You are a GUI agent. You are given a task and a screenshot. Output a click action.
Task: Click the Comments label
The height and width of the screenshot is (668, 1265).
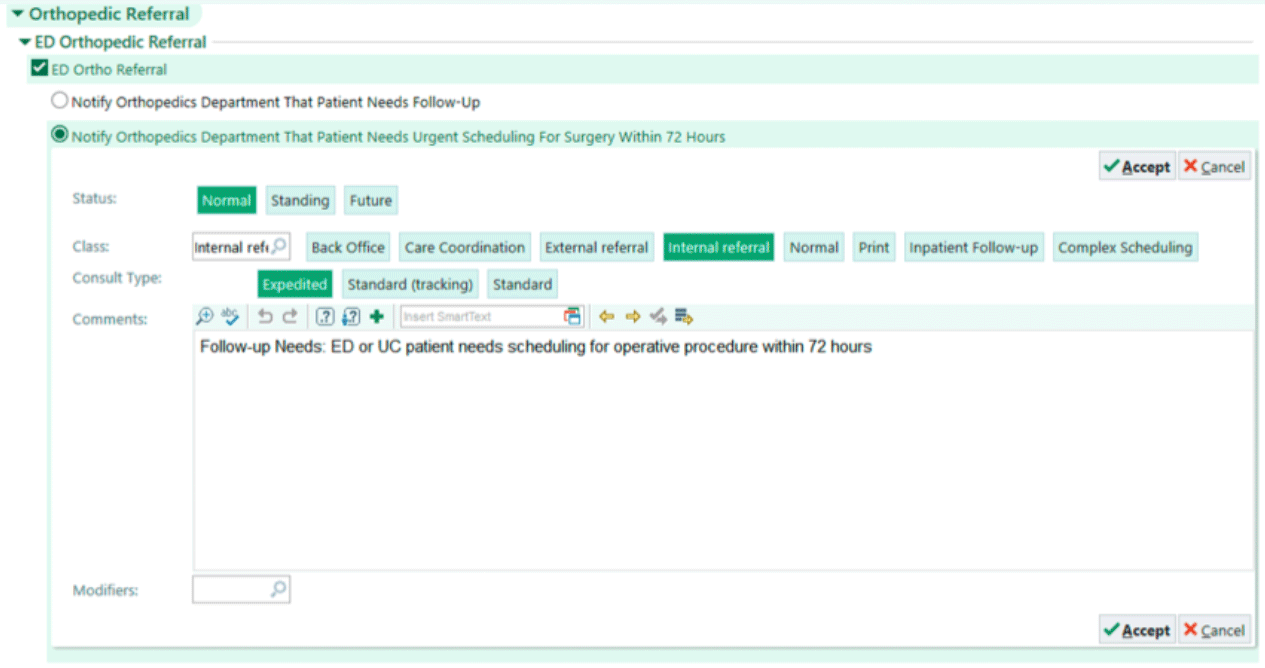click(x=110, y=319)
